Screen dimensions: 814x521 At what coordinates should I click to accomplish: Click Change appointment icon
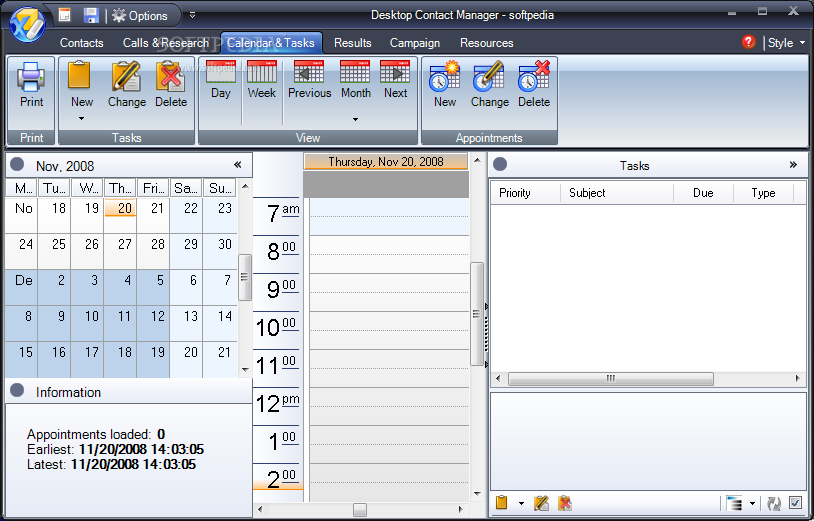click(x=489, y=76)
